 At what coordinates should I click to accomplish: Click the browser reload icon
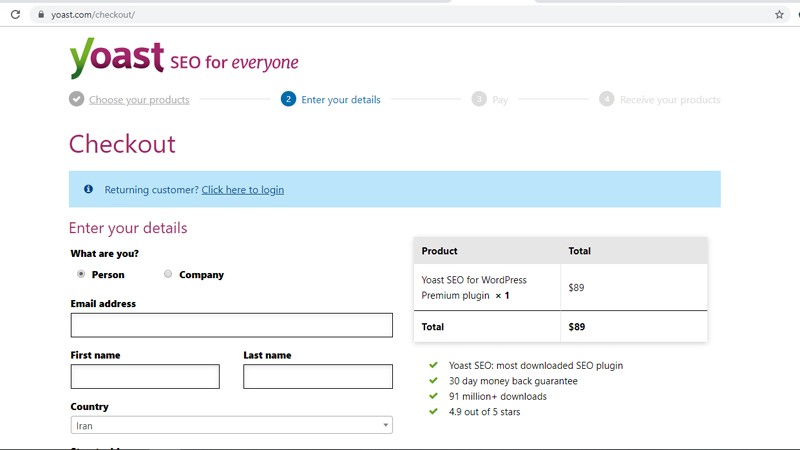[x=15, y=15]
